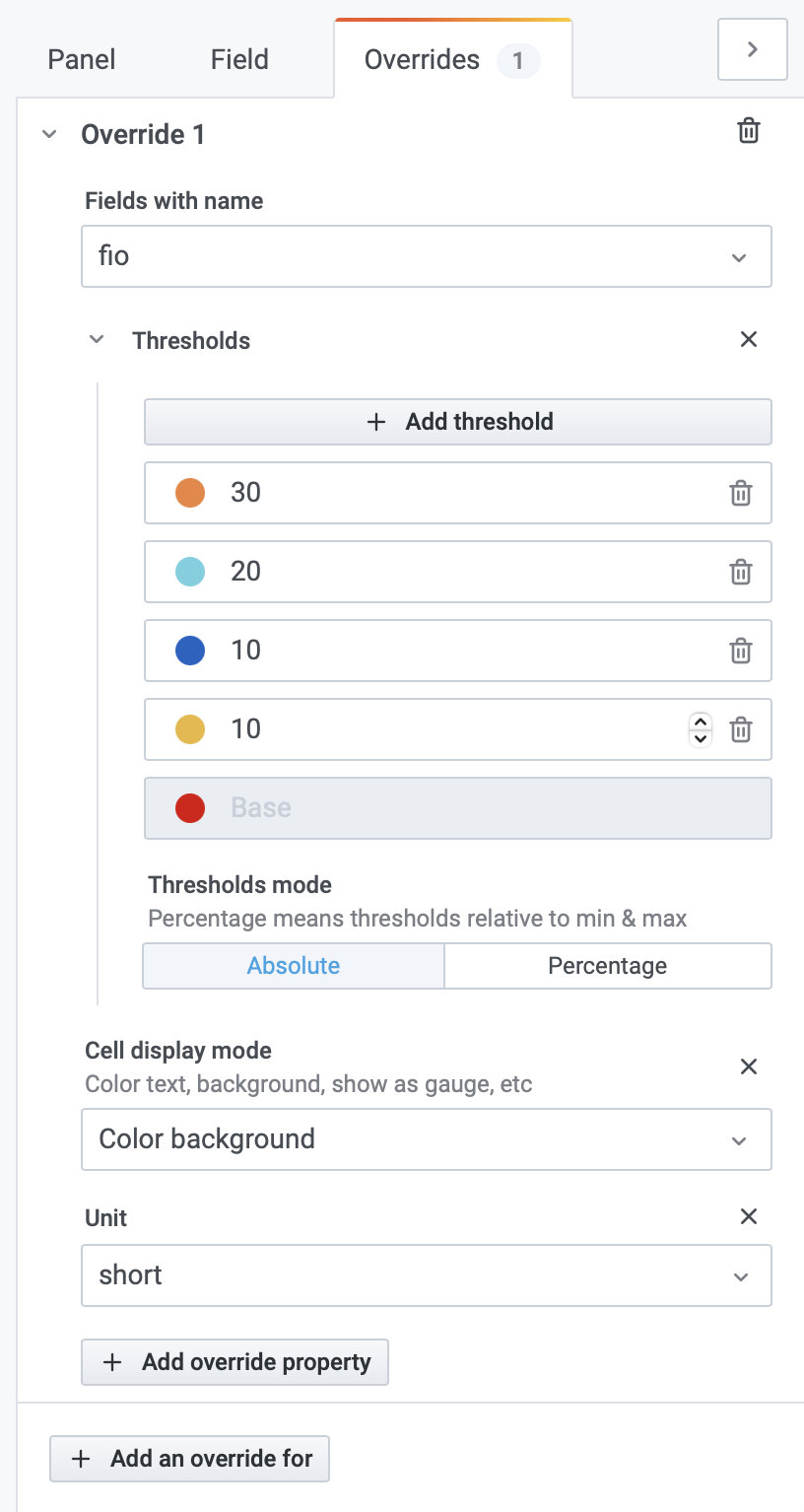Viewport: 804px width, 1512px height.
Task: Select Absolute thresholds mode
Action: (293, 966)
